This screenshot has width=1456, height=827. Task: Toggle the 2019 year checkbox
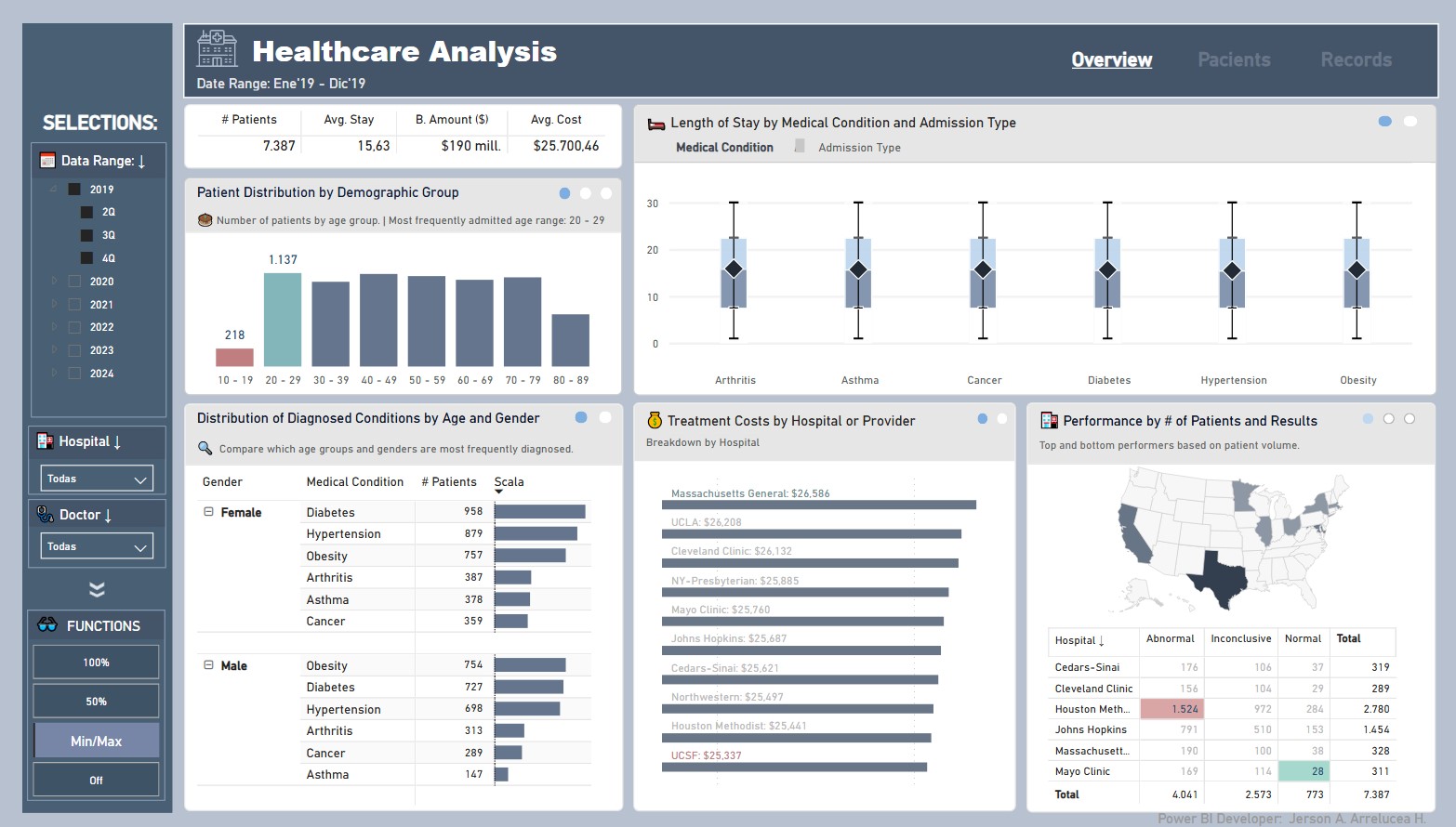74,189
